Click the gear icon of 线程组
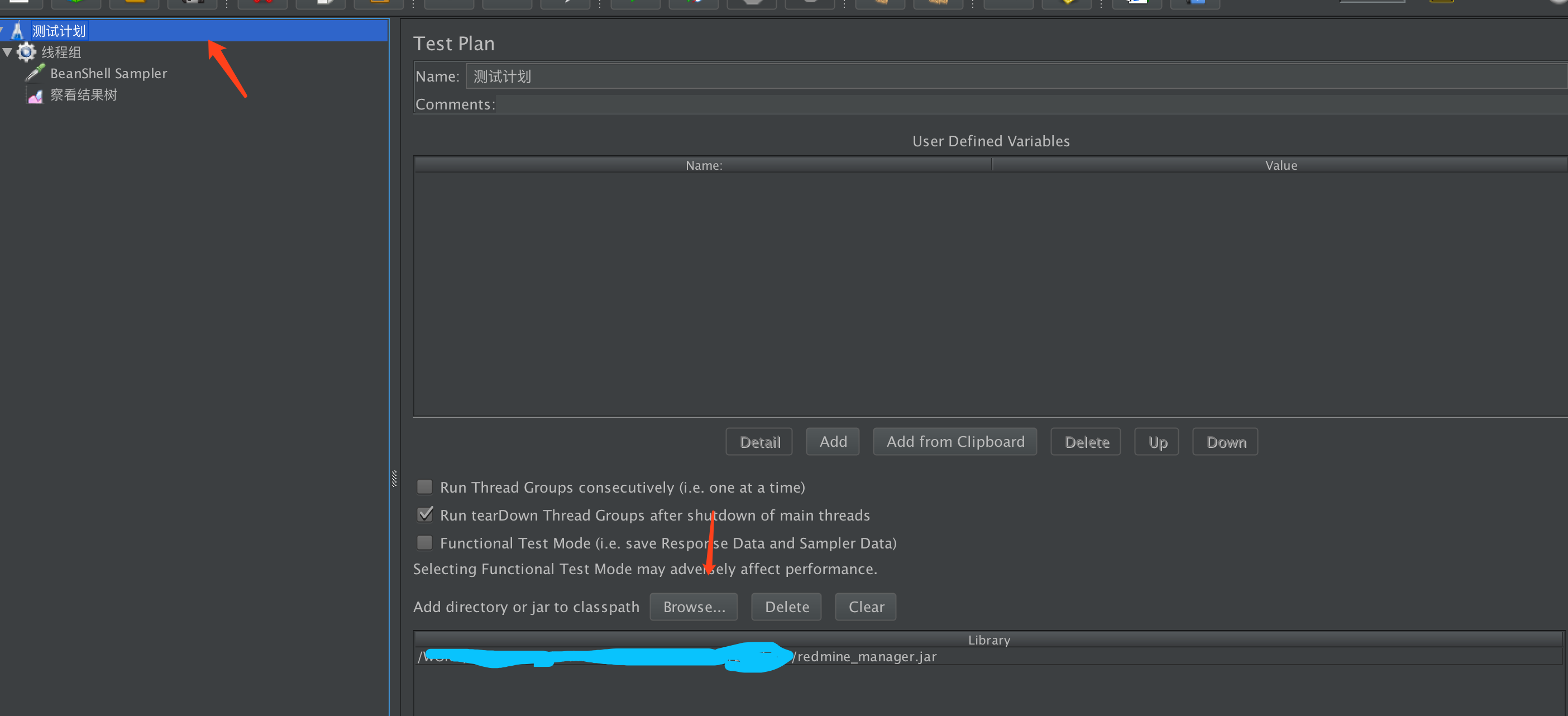The height and width of the screenshot is (716, 1568). (26, 52)
